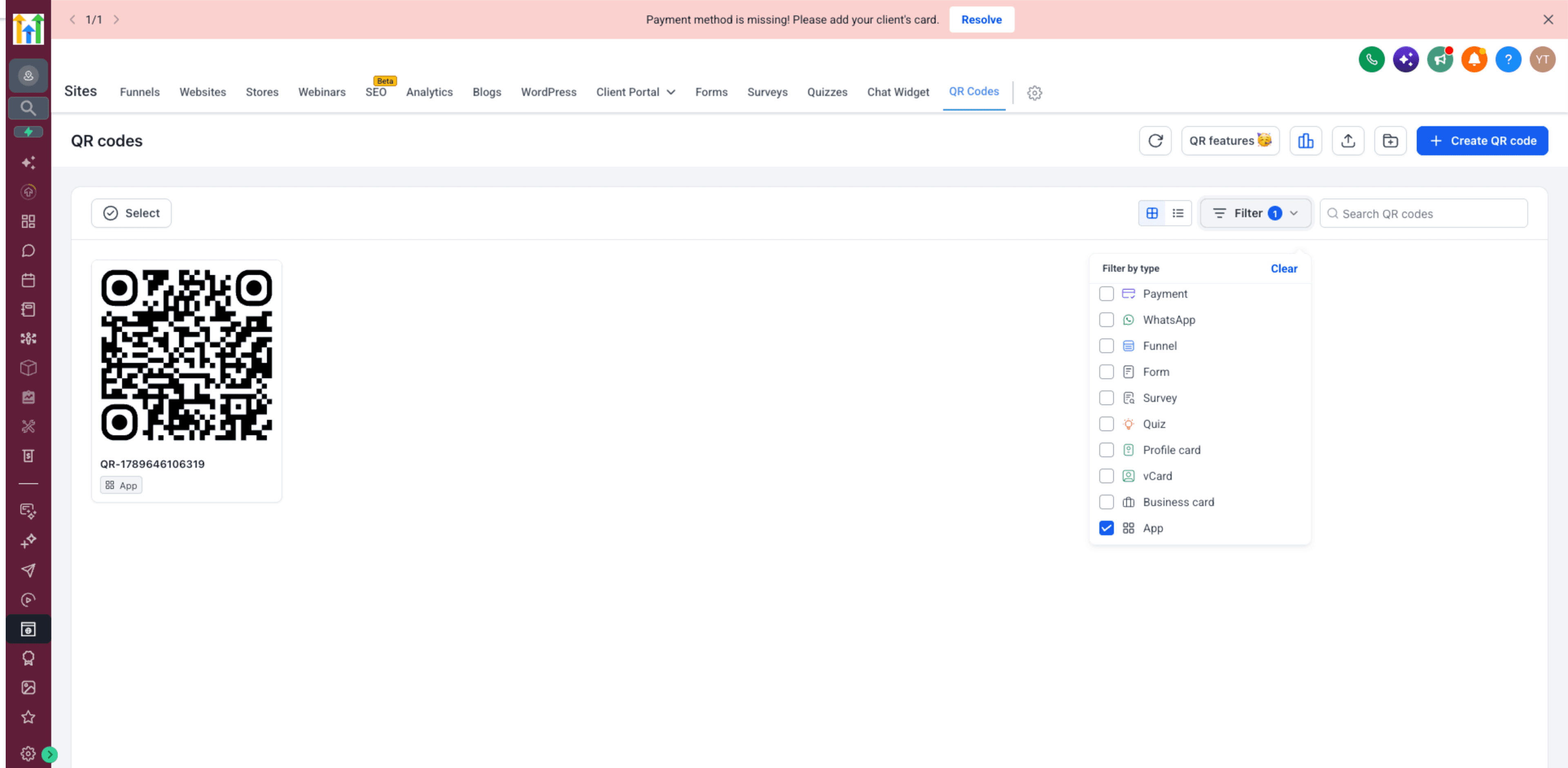Open the orange notifications bell
1568x768 pixels.
[x=1474, y=59]
